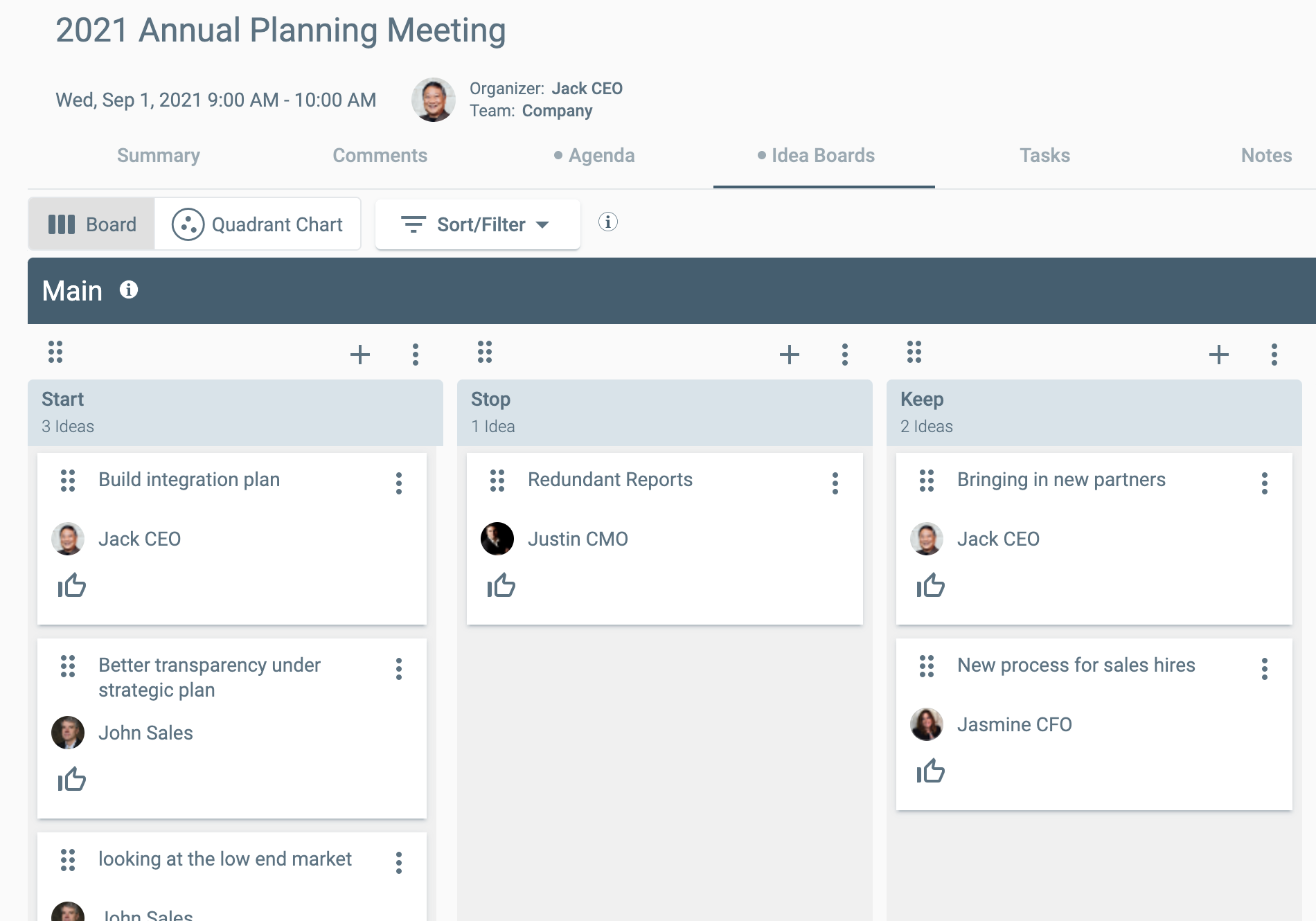Open the Sort/Filter dropdown
Screen dimensions: 1316x921
pos(477,224)
